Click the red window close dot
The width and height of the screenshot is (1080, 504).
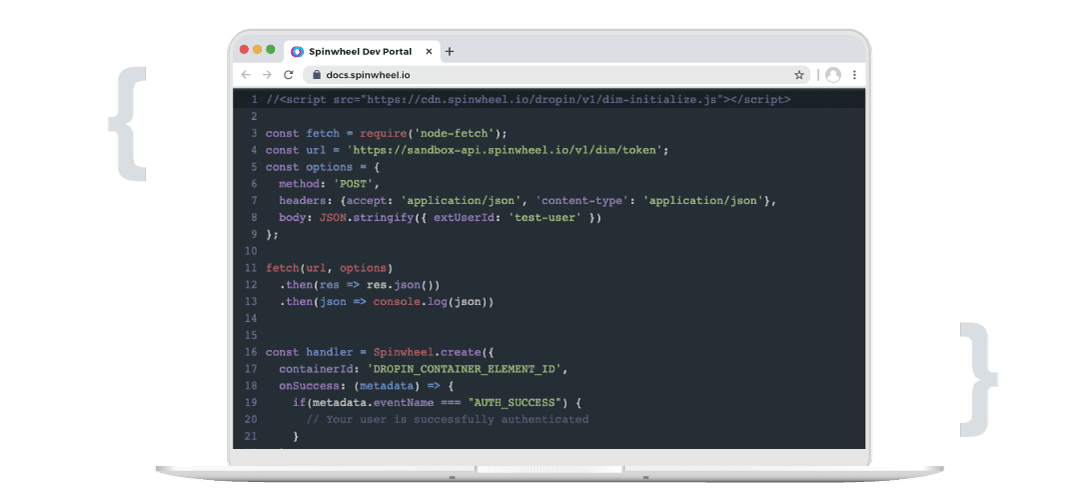[x=244, y=50]
